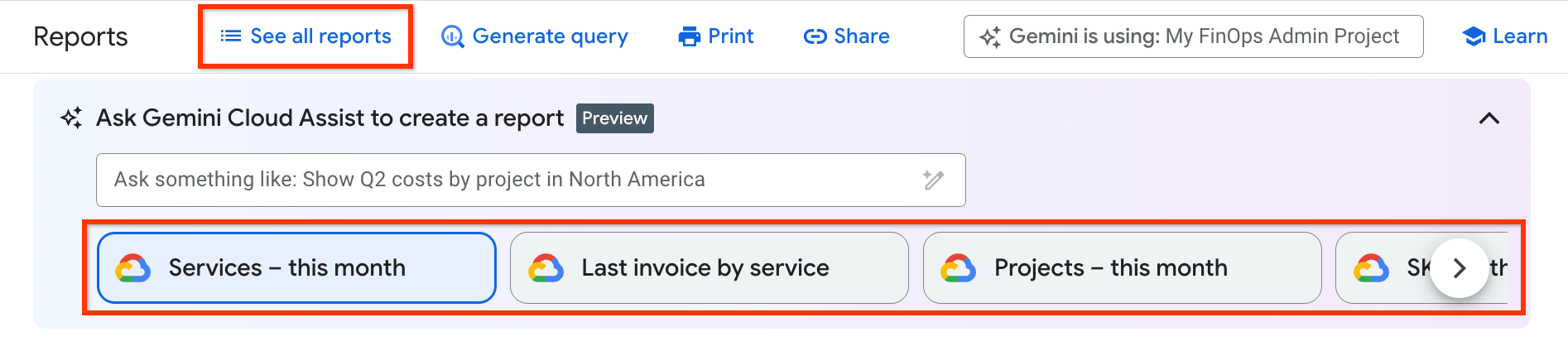The height and width of the screenshot is (351, 1568).
Task: Focus the Ask something like prompt field
Action: [x=513, y=180]
